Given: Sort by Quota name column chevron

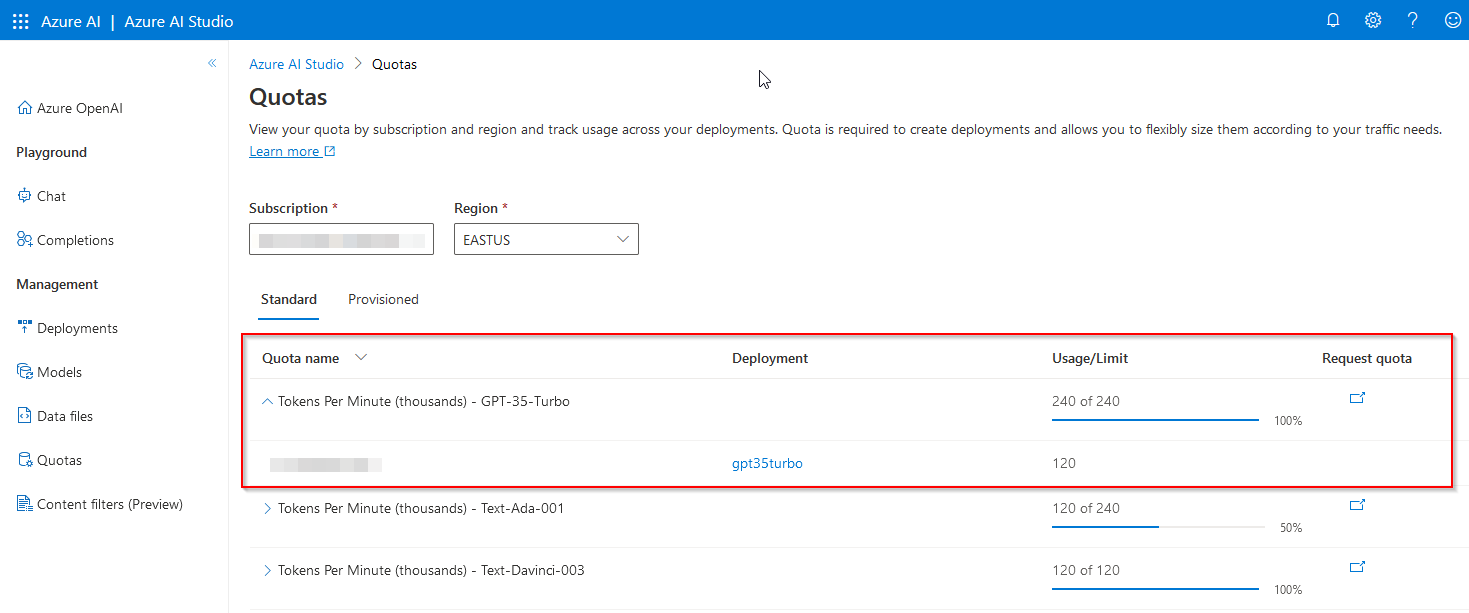Looking at the screenshot, I should click(361, 358).
